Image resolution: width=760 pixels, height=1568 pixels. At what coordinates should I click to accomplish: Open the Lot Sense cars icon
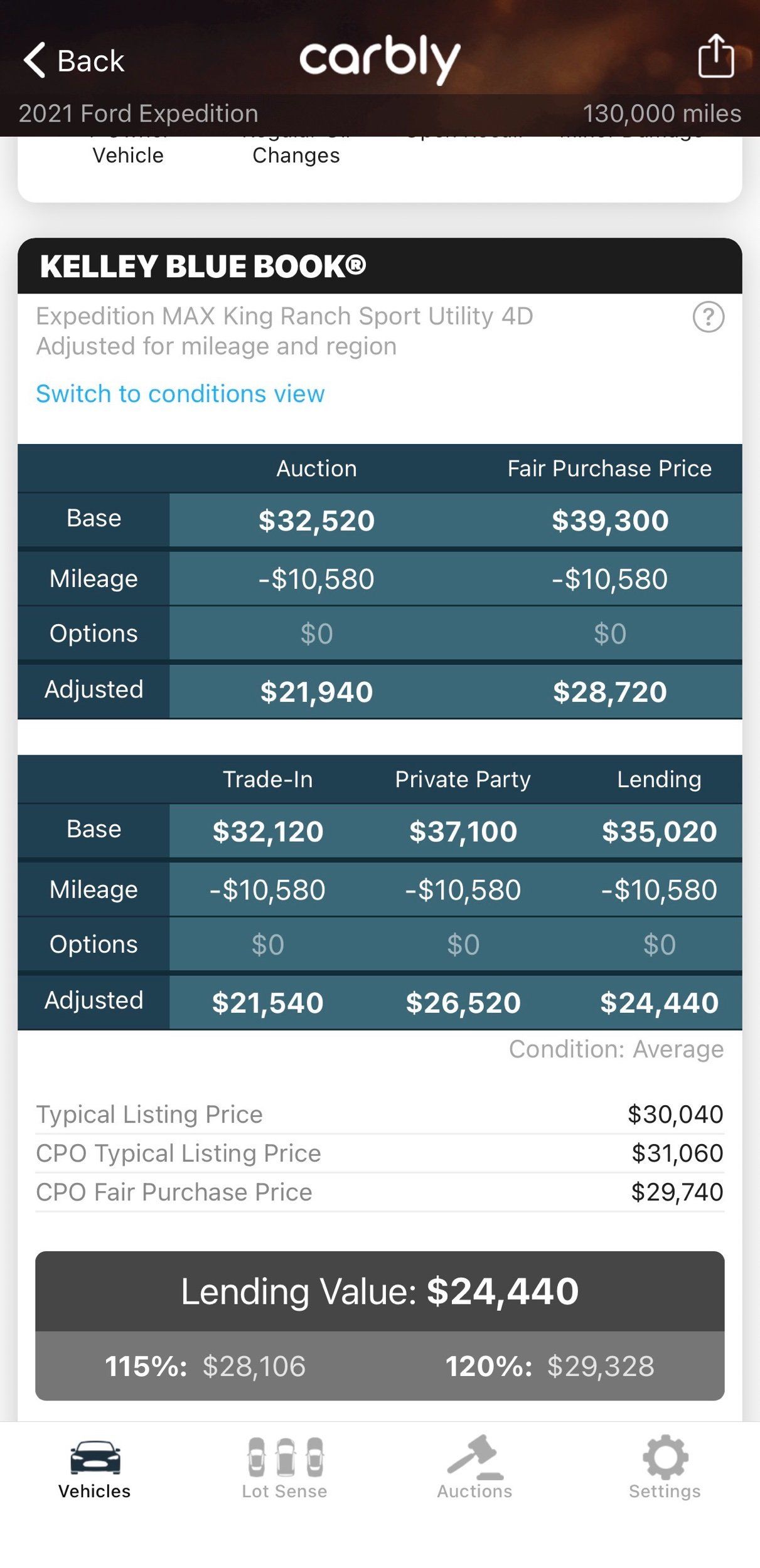286,1456
